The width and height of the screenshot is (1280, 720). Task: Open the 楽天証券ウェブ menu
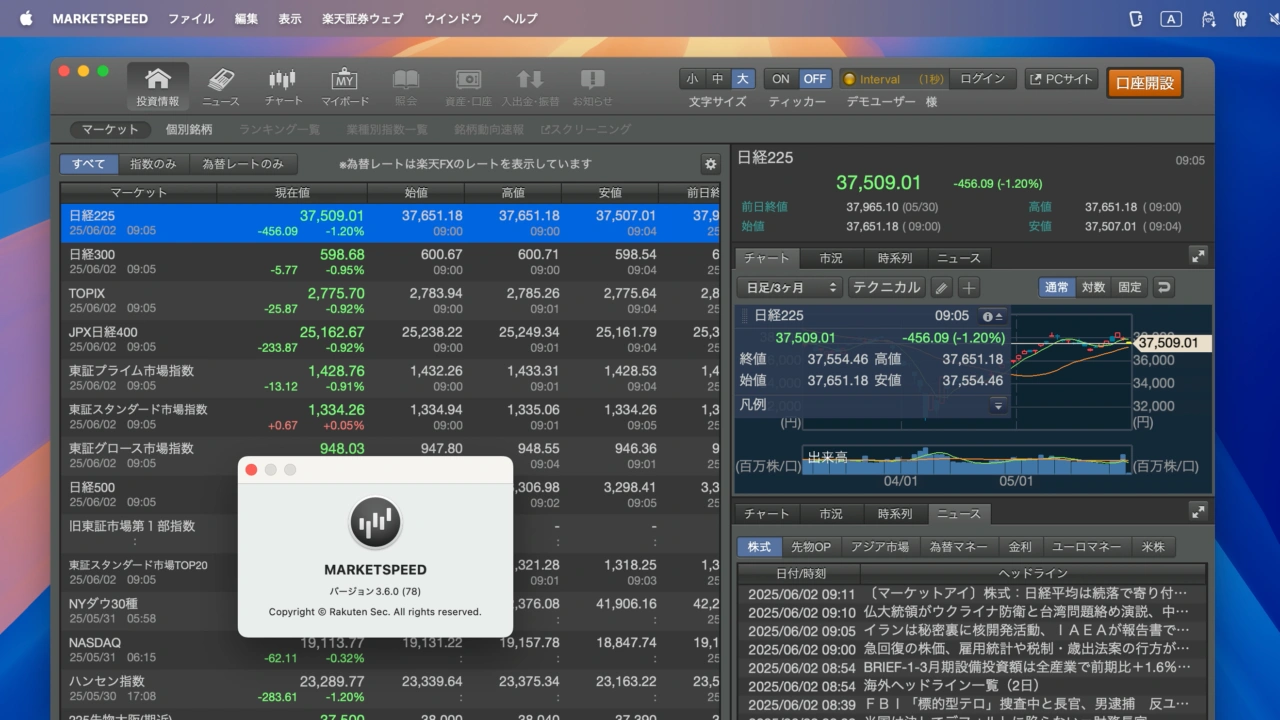[362, 18]
